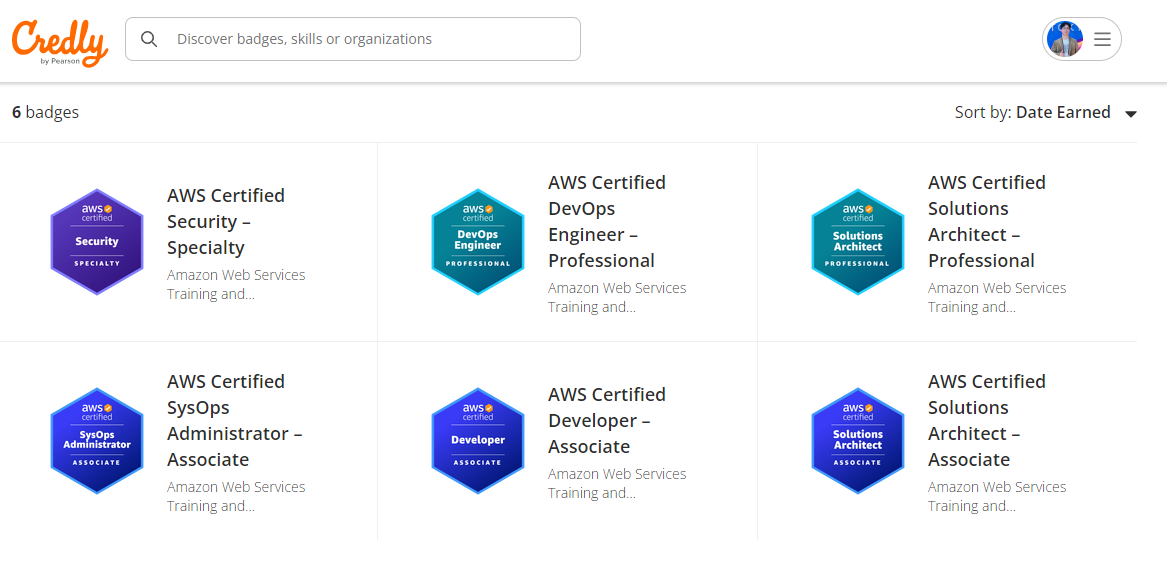Click the Developer Associate badge image
This screenshot has width=1167, height=565.
pos(478,441)
